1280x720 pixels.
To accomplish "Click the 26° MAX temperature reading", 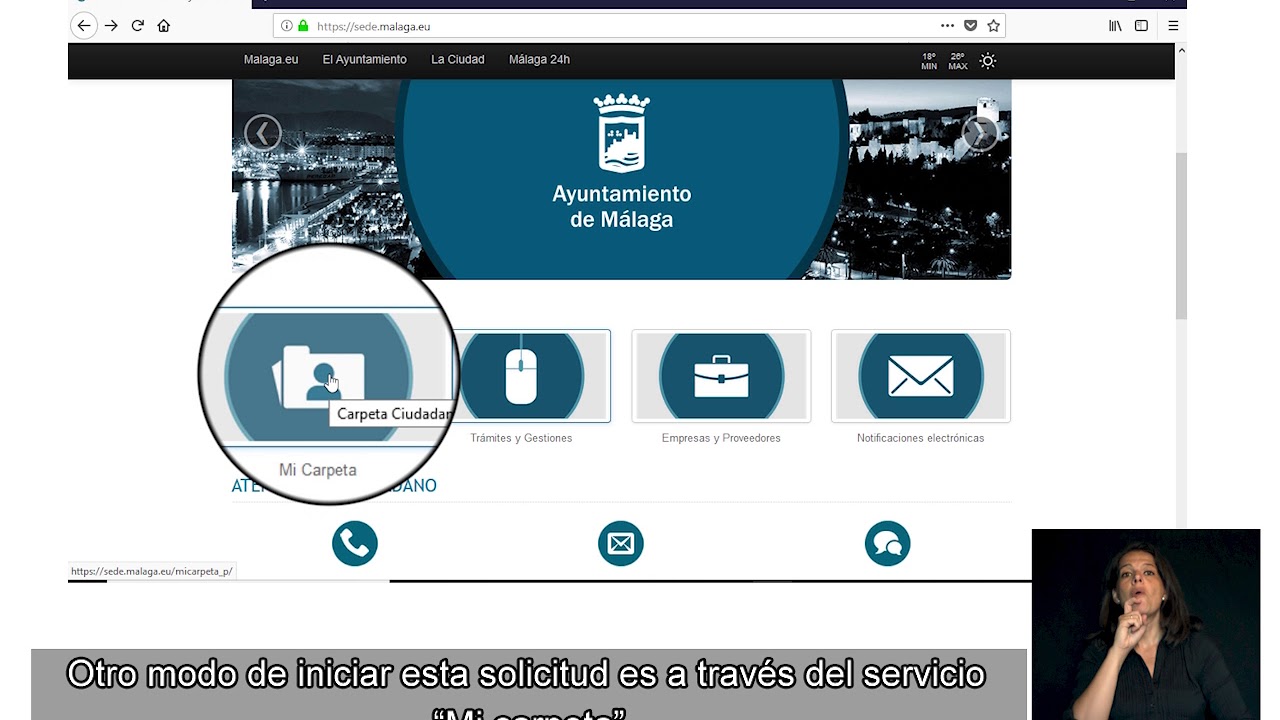I will click(958, 61).
